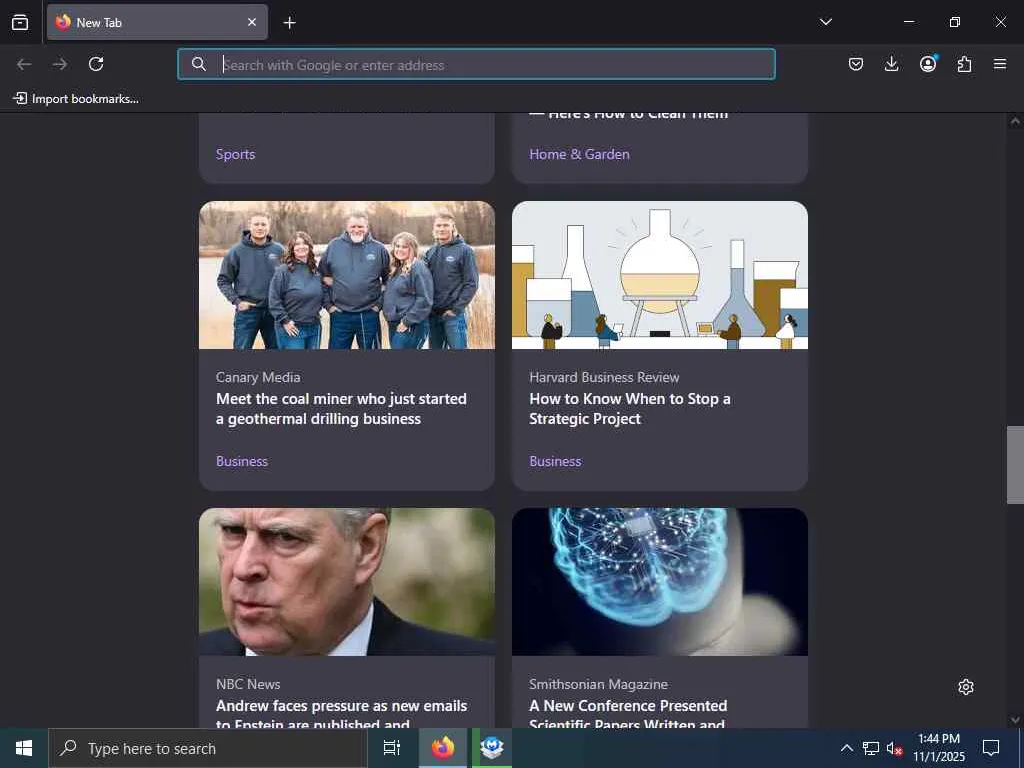Open the glowing brain image thumbnail
This screenshot has height=768, width=1024.
click(x=660, y=582)
